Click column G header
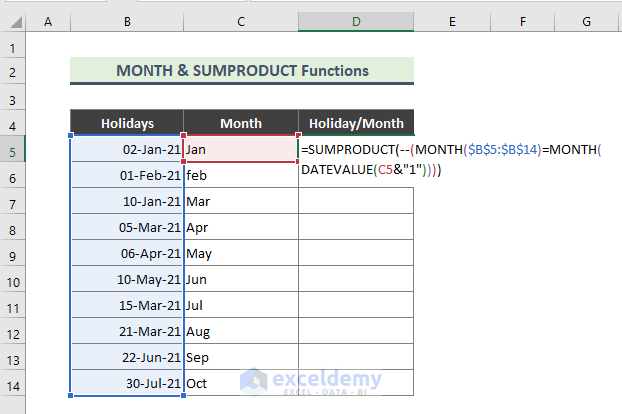622x414 pixels. pos(585,22)
